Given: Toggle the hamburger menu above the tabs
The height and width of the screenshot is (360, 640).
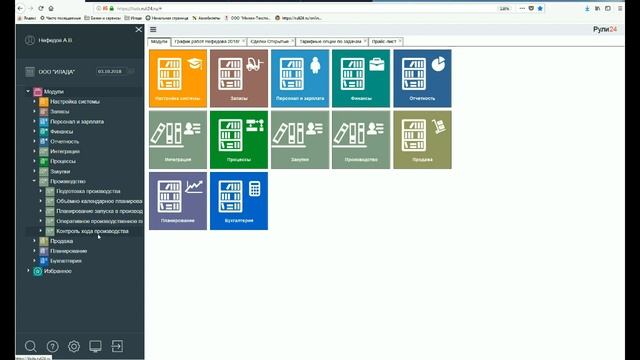Looking at the screenshot, I should (x=153, y=29).
